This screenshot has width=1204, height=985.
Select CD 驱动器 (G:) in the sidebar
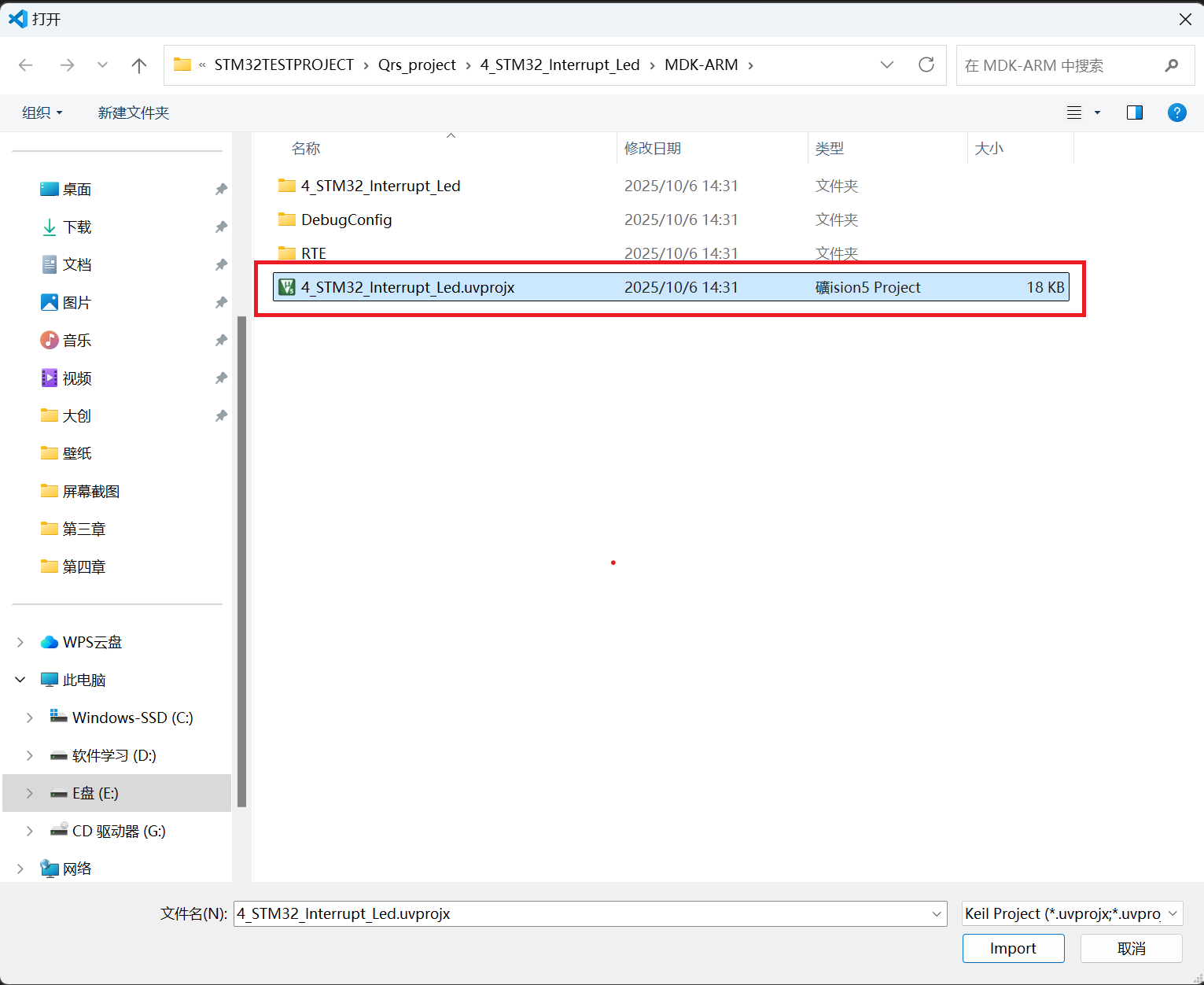point(119,831)
